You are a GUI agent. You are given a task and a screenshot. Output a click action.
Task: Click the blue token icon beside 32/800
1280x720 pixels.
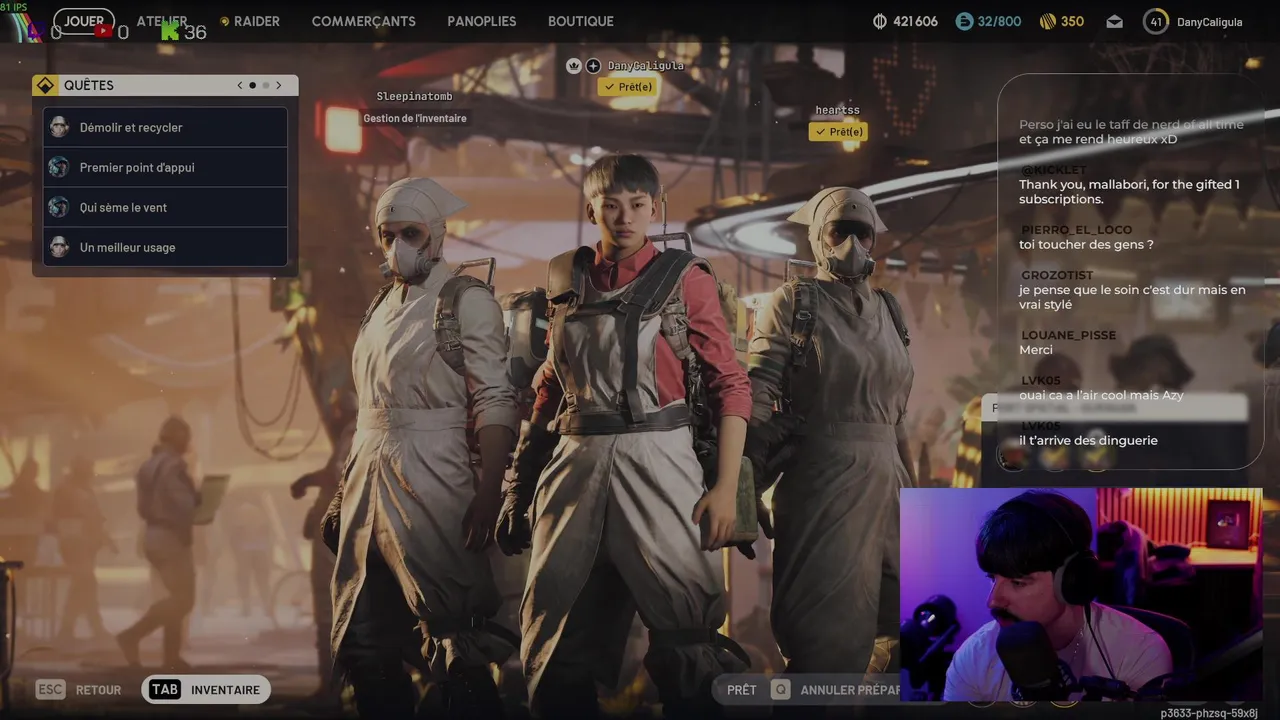(x=964, y=21)
